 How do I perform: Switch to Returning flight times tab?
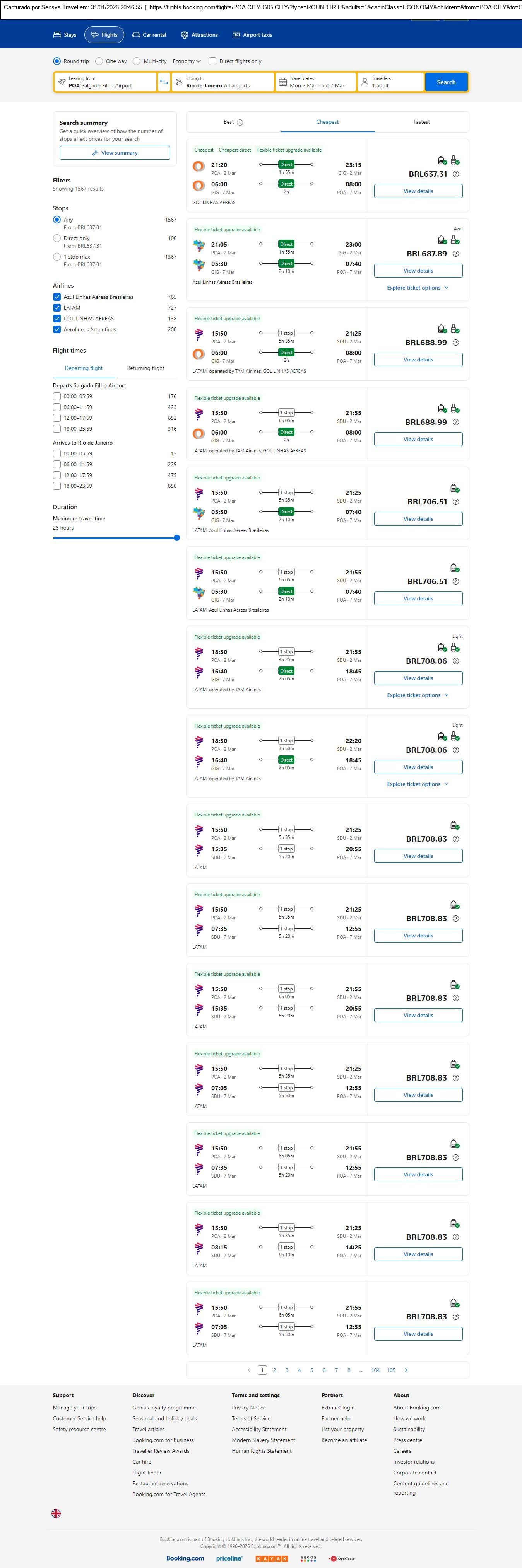[145, 368]
